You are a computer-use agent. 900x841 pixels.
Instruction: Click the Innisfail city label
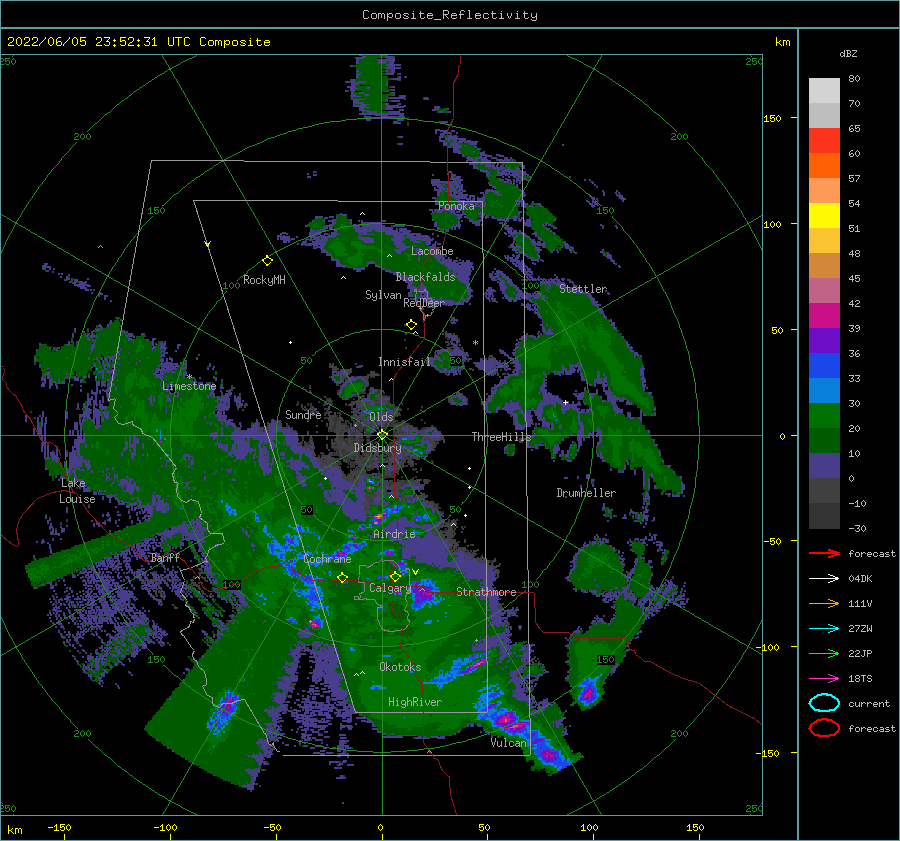[404, 362]
